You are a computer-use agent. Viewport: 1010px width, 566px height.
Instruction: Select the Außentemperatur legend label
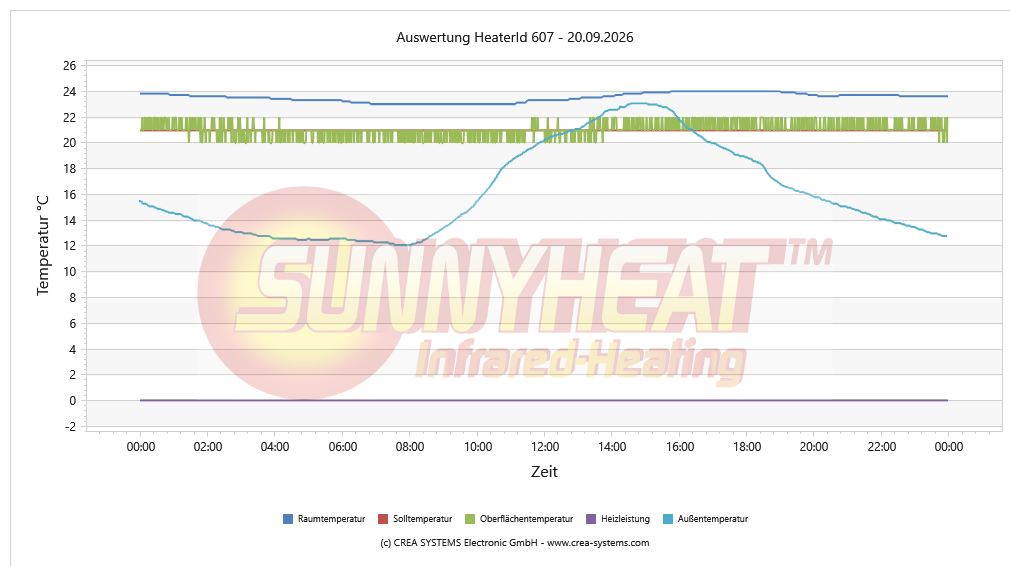(713, 519)
